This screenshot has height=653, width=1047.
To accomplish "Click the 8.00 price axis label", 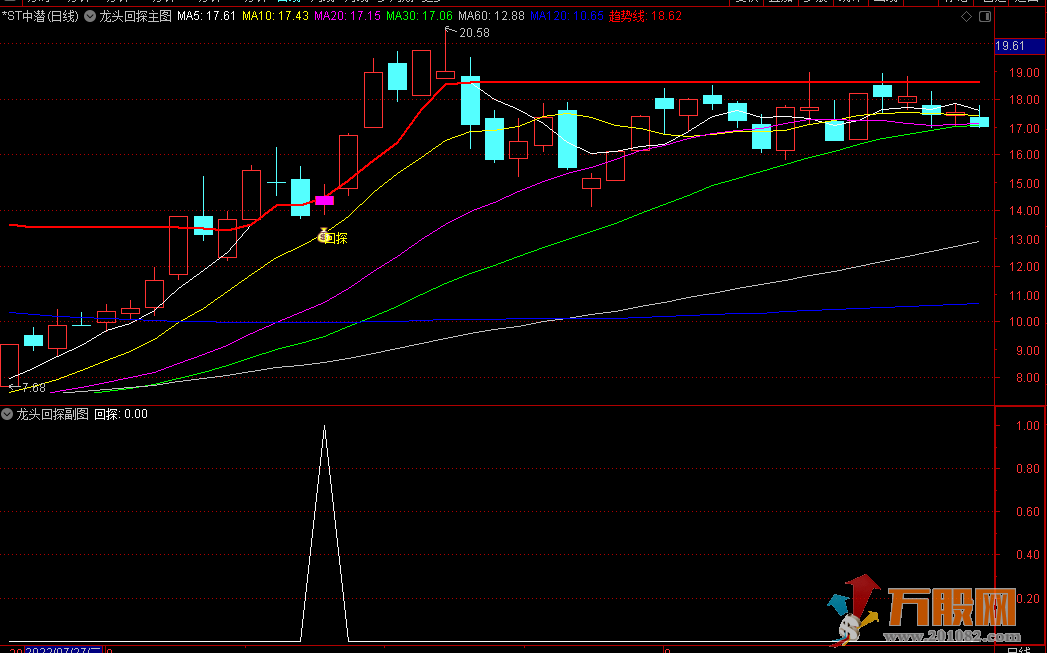I will 1028,378.
